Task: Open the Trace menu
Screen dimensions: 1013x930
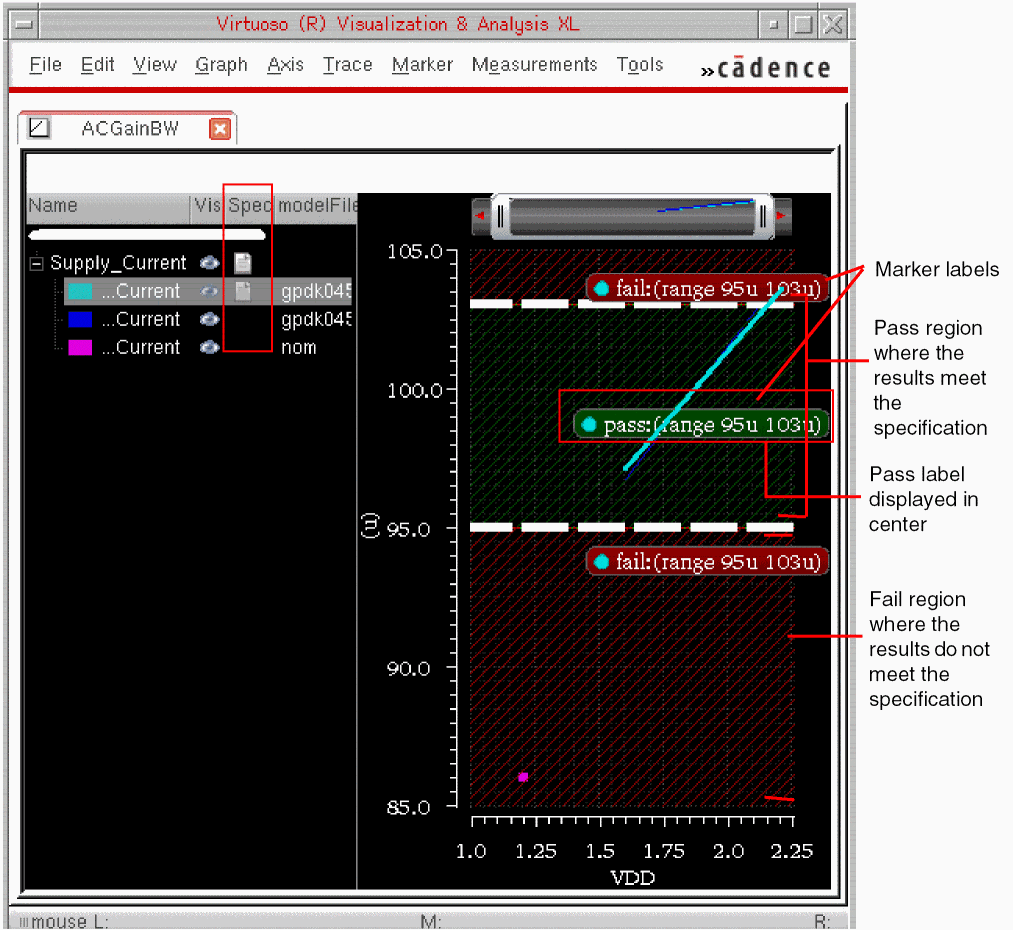Action: tap(347, 65)
